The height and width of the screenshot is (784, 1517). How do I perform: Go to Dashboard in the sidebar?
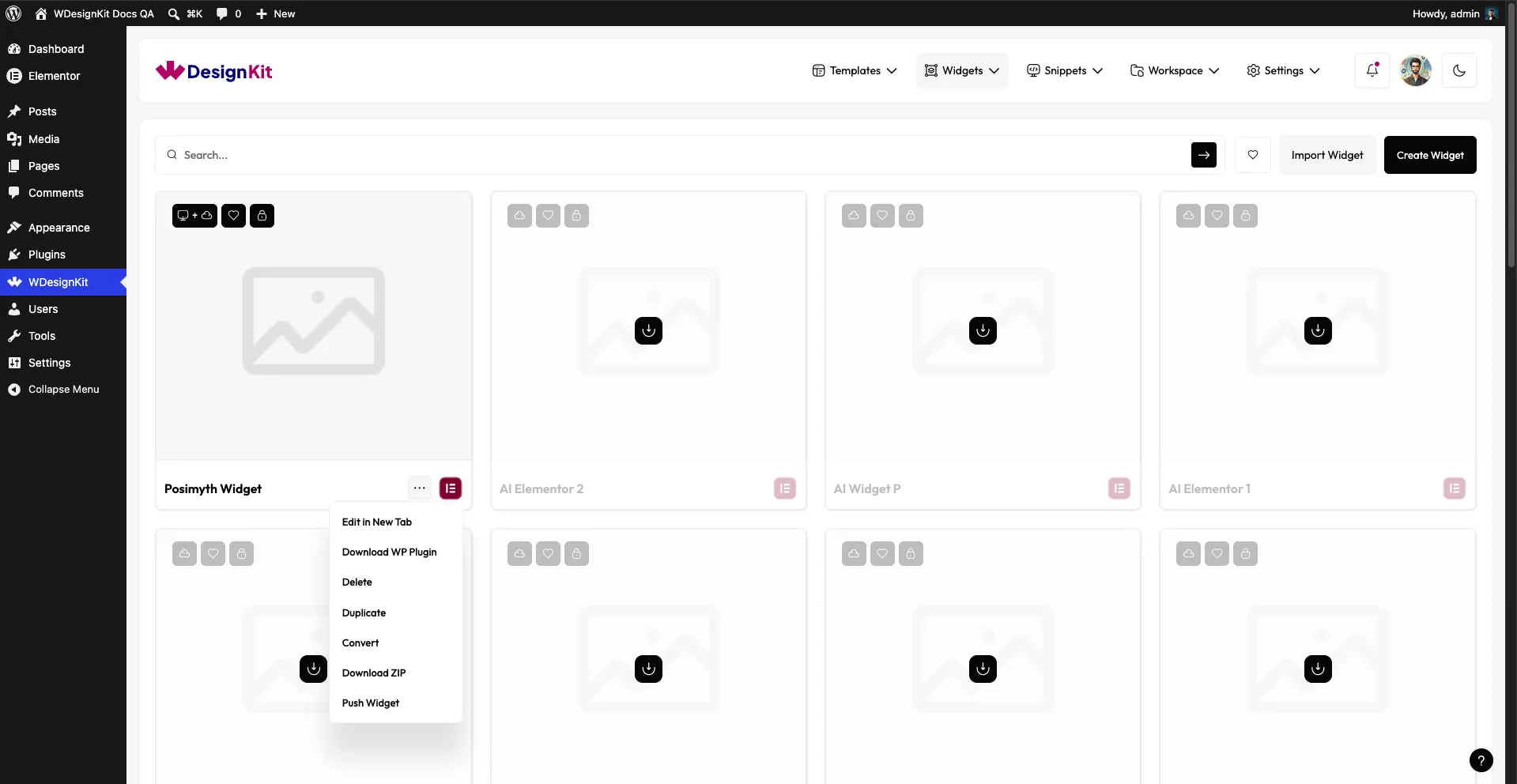click(x=63, y=49)
